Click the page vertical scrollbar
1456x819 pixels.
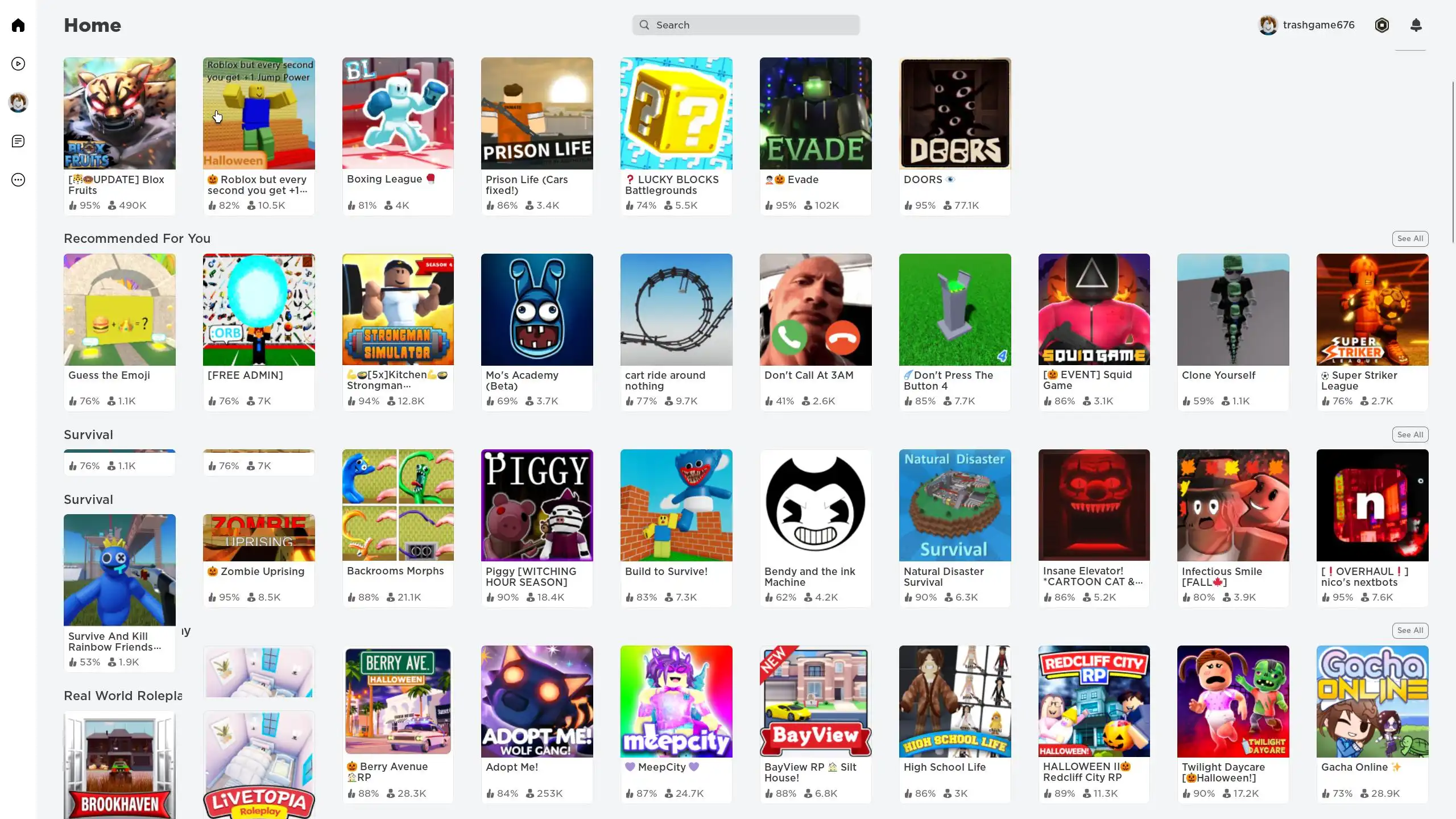click(x=1454, y=162)
